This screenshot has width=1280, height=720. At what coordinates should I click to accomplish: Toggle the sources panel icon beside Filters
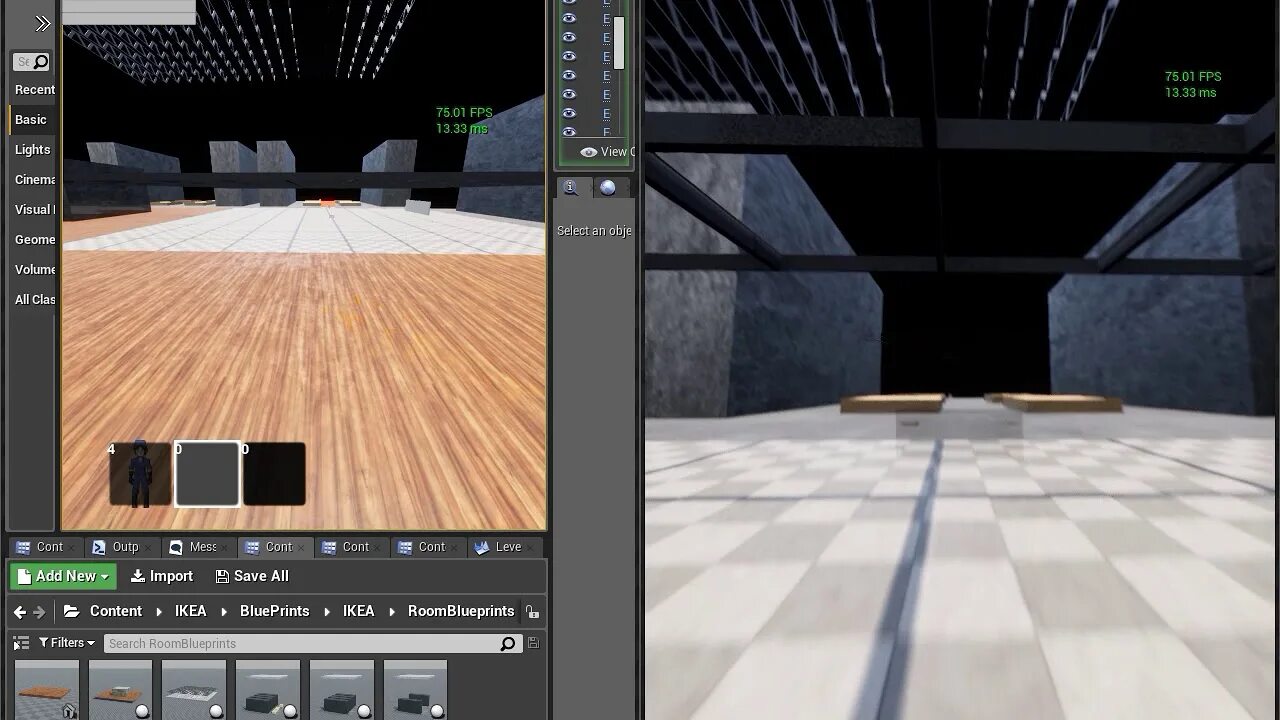click(21, 643)
